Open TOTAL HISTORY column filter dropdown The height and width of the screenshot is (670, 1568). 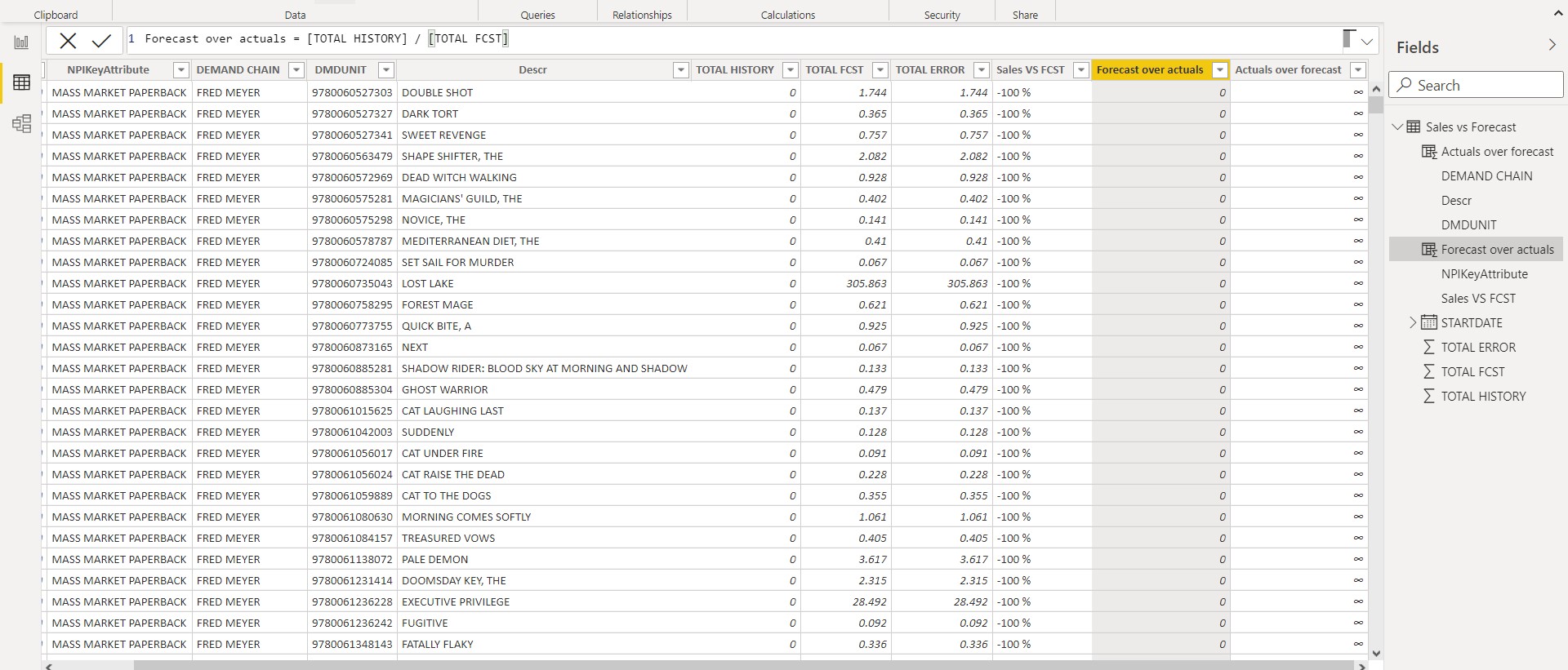point(790,70)
